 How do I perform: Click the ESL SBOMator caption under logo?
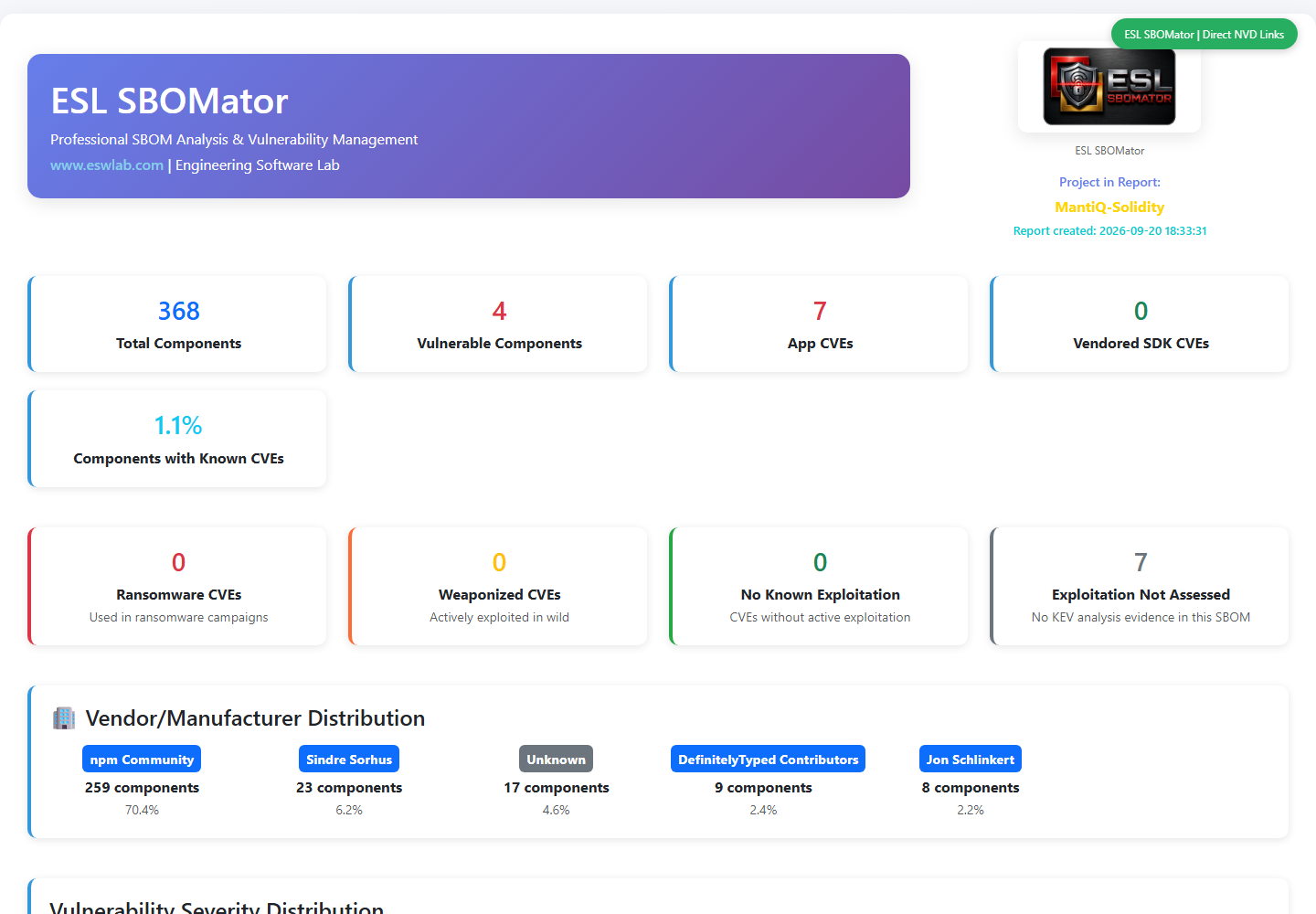point(1109,151)
